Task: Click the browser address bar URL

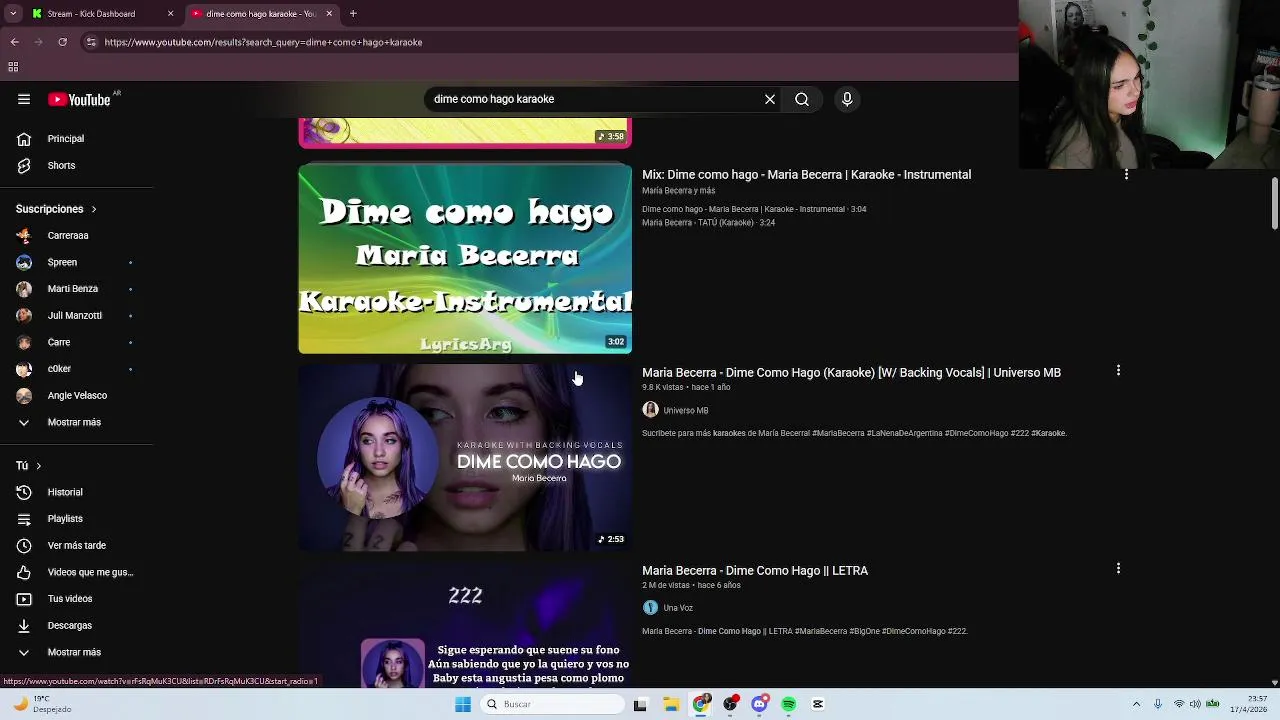Action: tap(263, 42)
